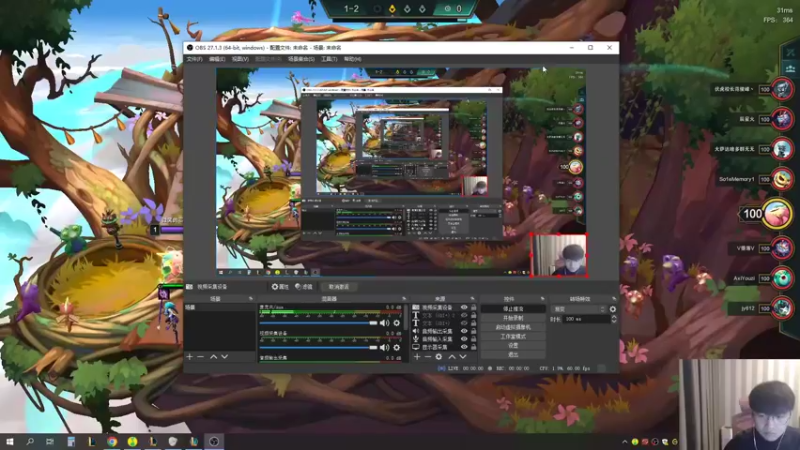Open gear settings for 视频采集设备 mixer channel
This screenshot has height=450, width=800.
(396, 347)
